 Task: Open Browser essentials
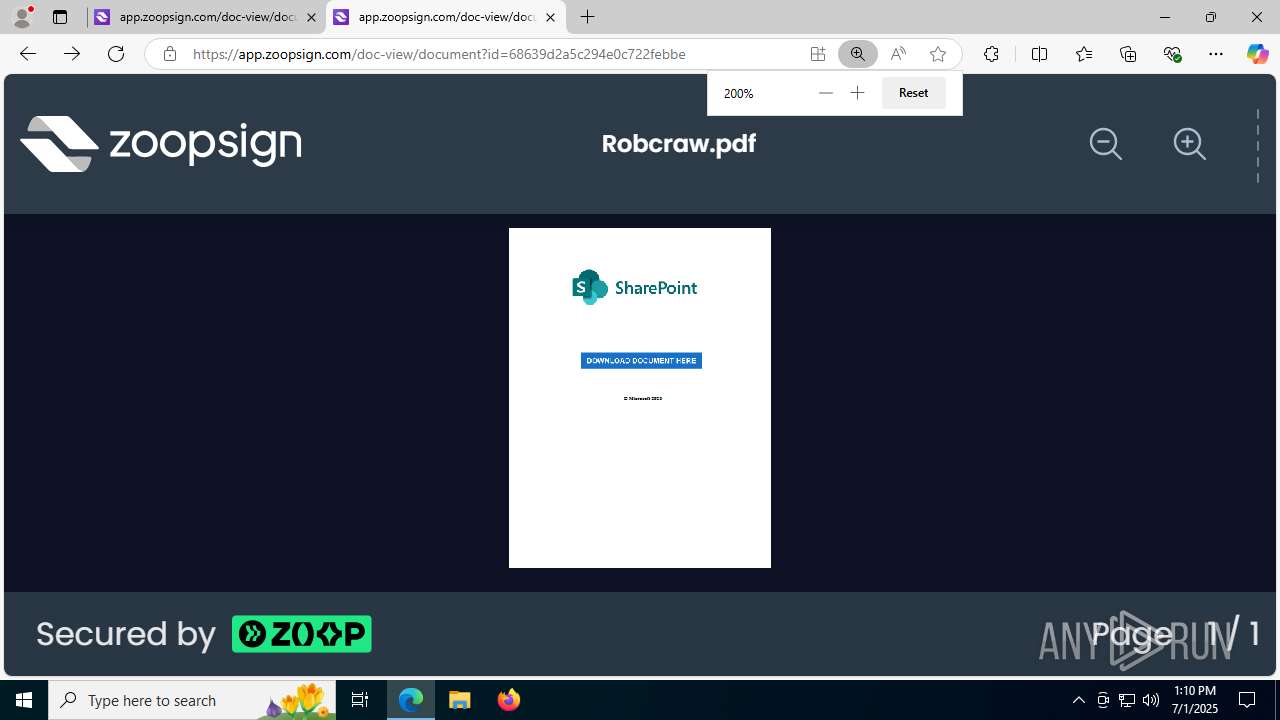[x=1172, y=54]
